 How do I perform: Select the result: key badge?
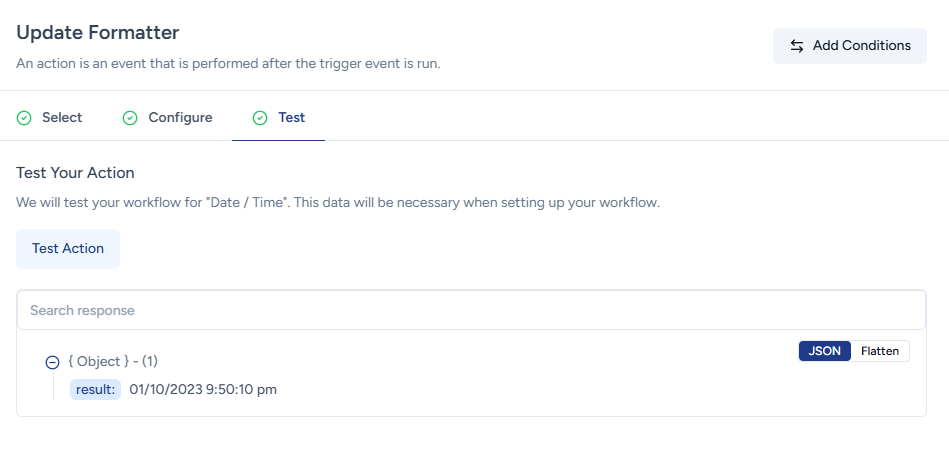click(x=95, y=389)
